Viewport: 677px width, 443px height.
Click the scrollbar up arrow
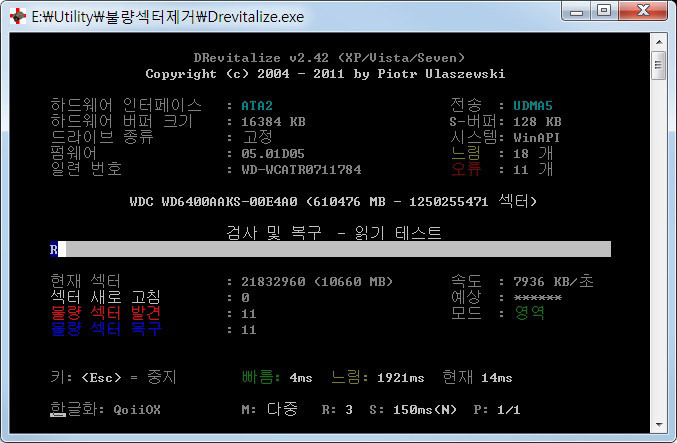pos(659,42)
